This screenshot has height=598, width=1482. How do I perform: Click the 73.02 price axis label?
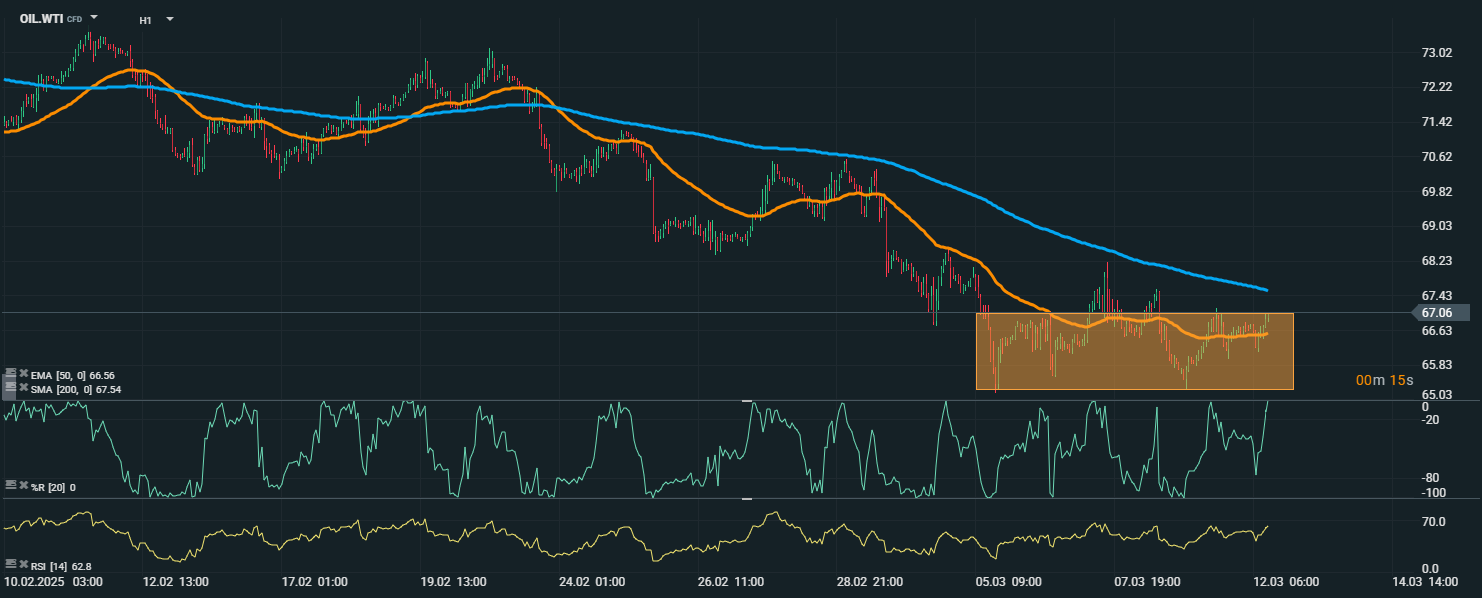[x=1436, y=52]
